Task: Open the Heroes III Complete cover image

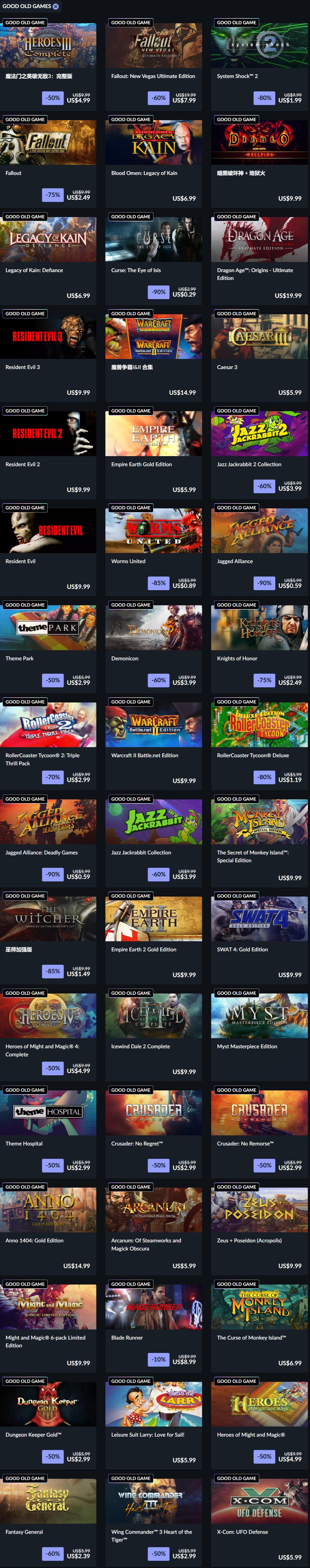Action: [x=48, y=46]
